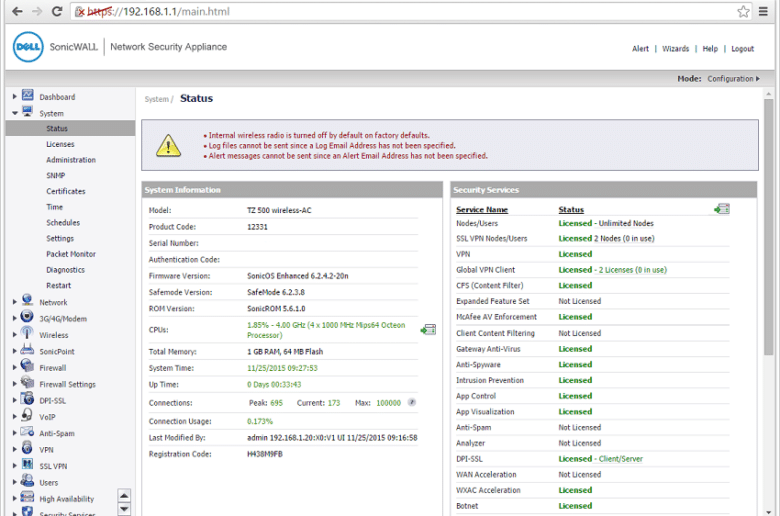Image resolution: width=780 pixels, height=516 pixels.
Task: Click the Firewall icon in sidebar
Action: click(x=27, y=366)
